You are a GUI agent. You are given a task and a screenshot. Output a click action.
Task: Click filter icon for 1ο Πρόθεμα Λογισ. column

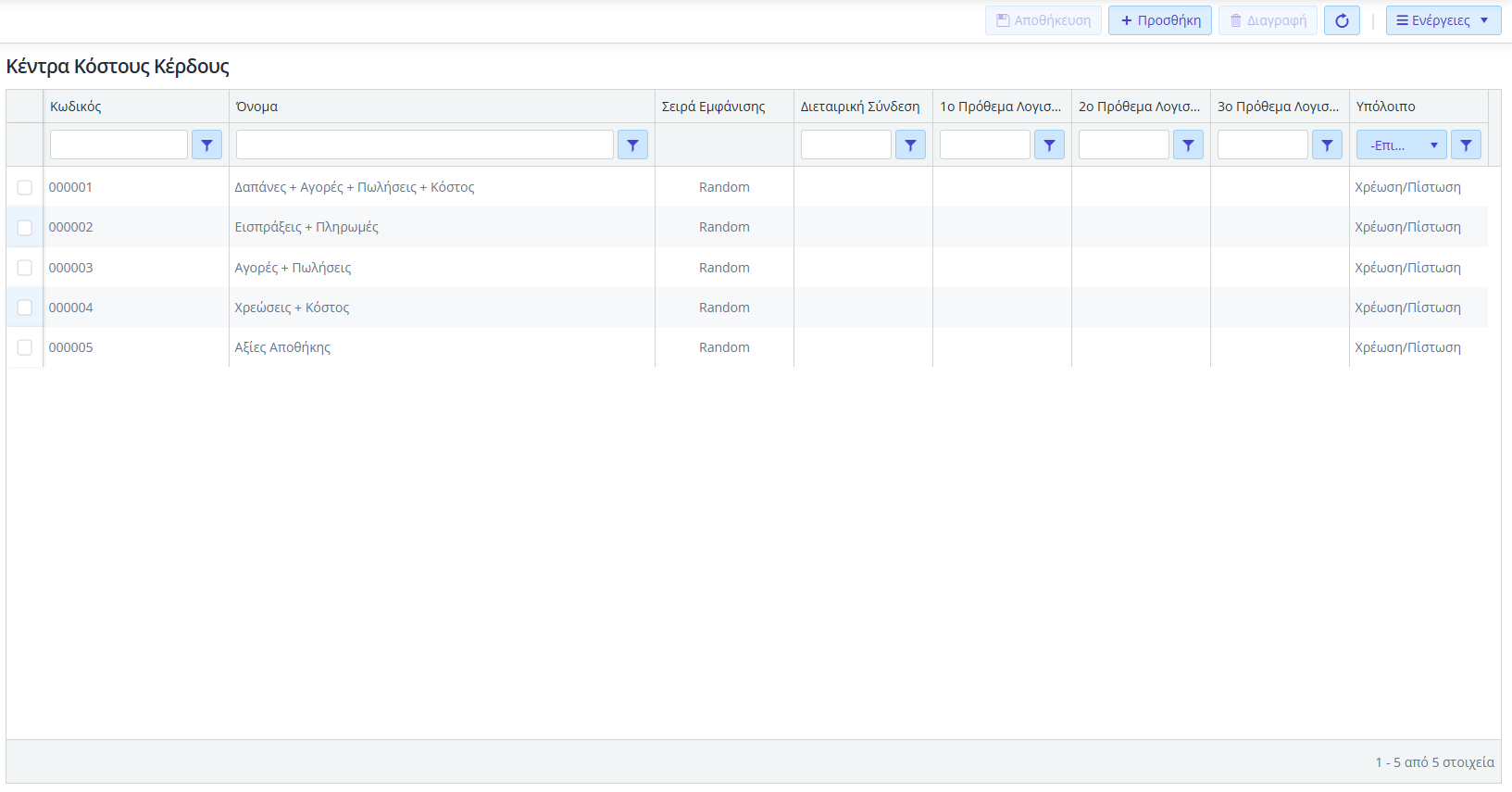click(1049, 145)
